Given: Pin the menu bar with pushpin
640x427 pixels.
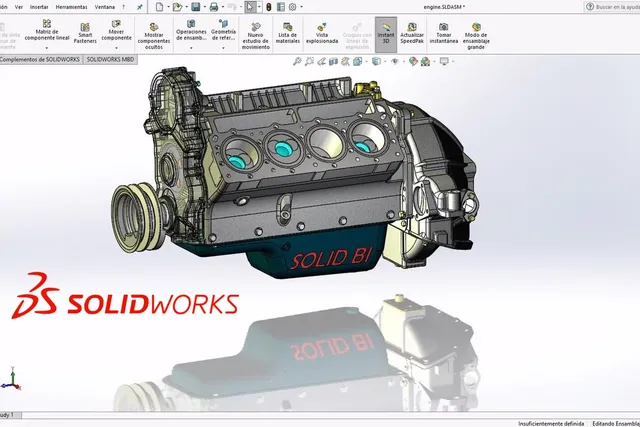Looking at the screenshot, I should pos(140,7).
